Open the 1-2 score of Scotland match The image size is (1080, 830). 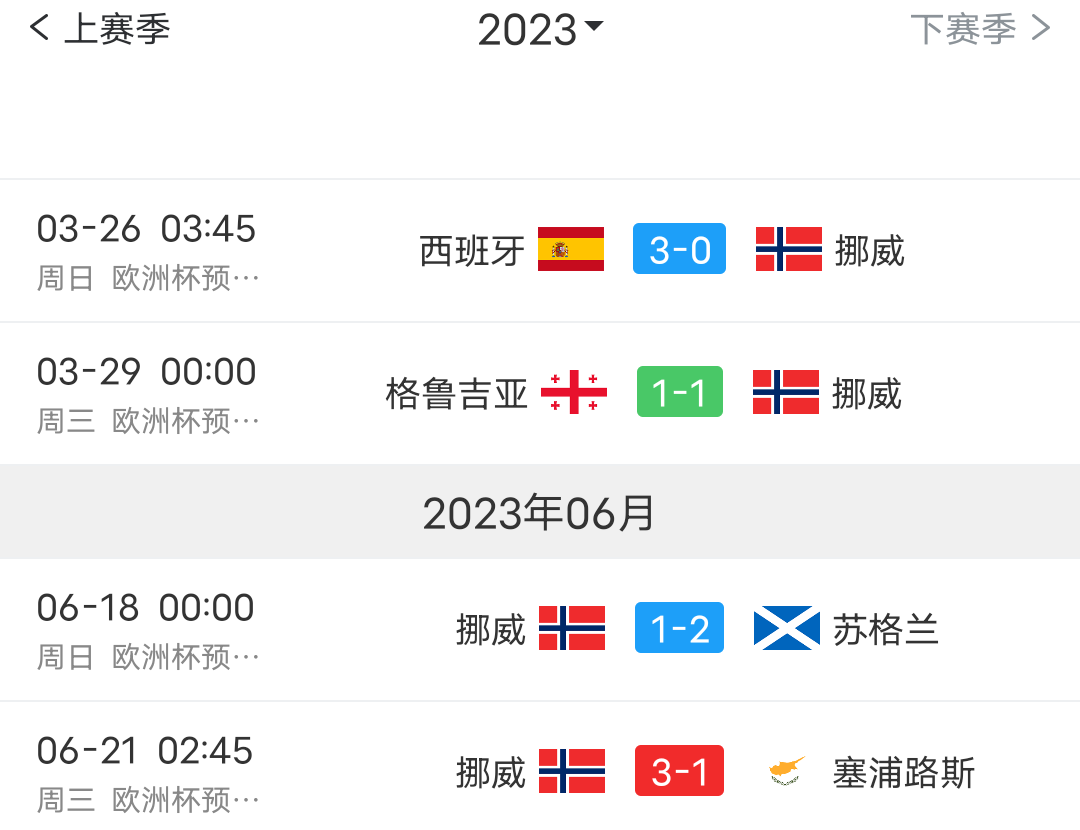pyautogui.click(x=679, y=628)
